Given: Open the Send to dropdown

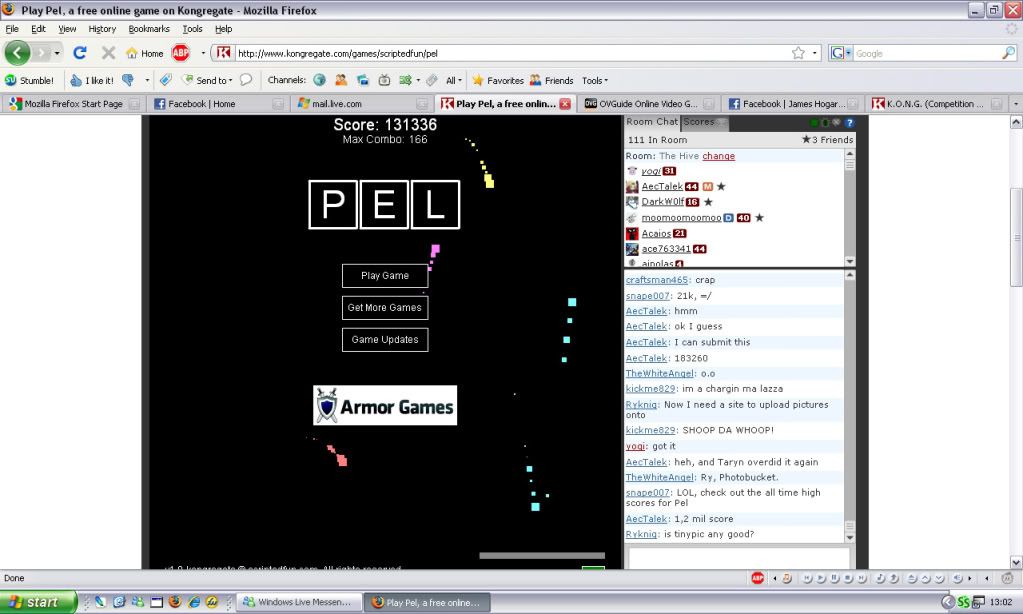Looking at the screenshot, I should click(x=207, y=80).
